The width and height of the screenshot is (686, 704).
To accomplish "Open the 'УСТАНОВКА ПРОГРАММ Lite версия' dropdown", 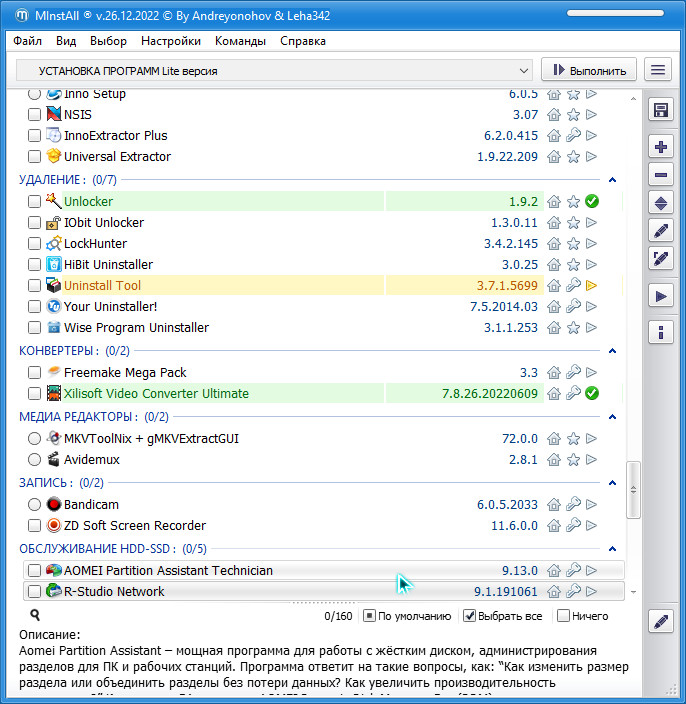I will [x=274, y=71].
